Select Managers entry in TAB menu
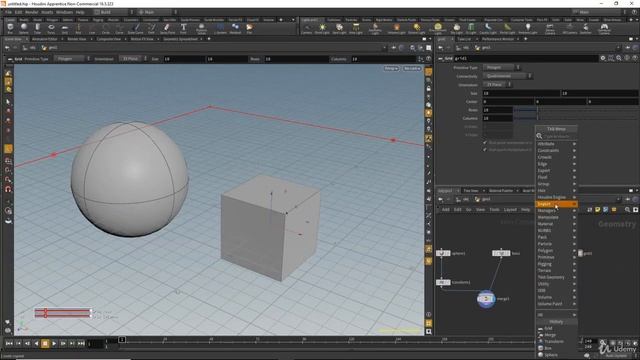 [x=556, y=211]
